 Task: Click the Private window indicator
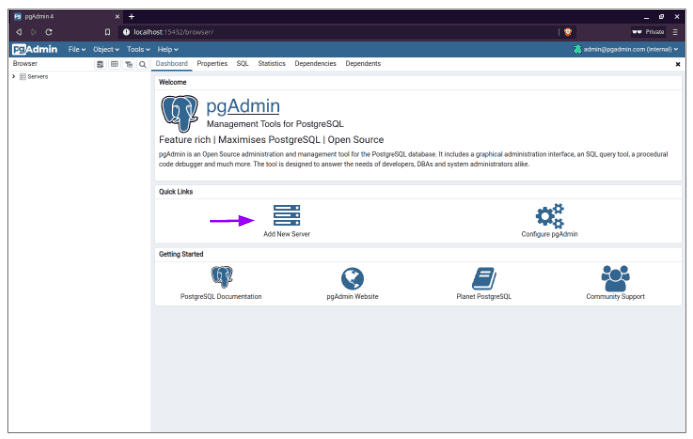click(x=648, y=32)
